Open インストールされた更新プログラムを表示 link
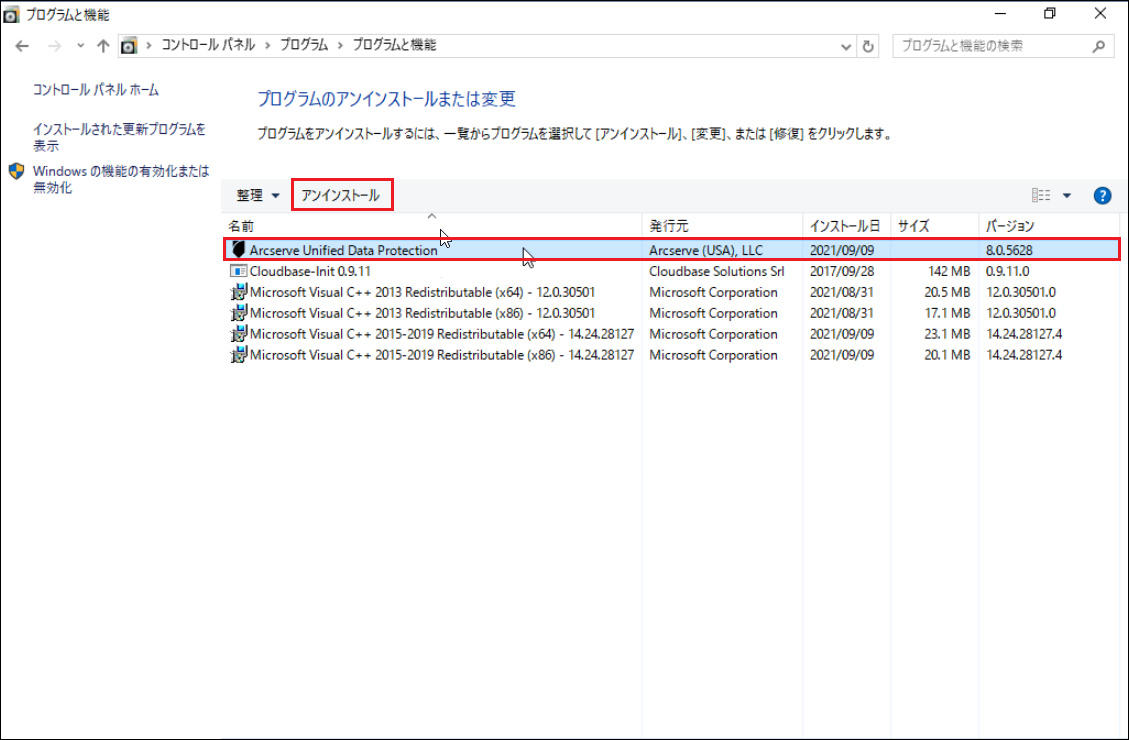 [119, 137]
